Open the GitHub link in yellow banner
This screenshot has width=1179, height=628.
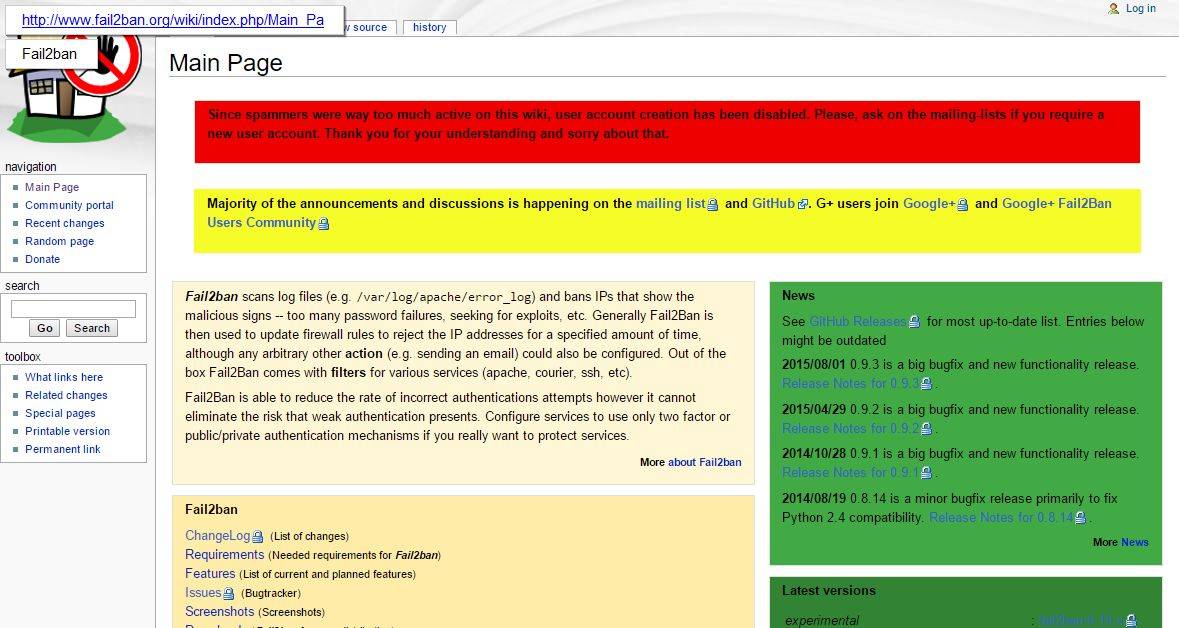[773, 204]
